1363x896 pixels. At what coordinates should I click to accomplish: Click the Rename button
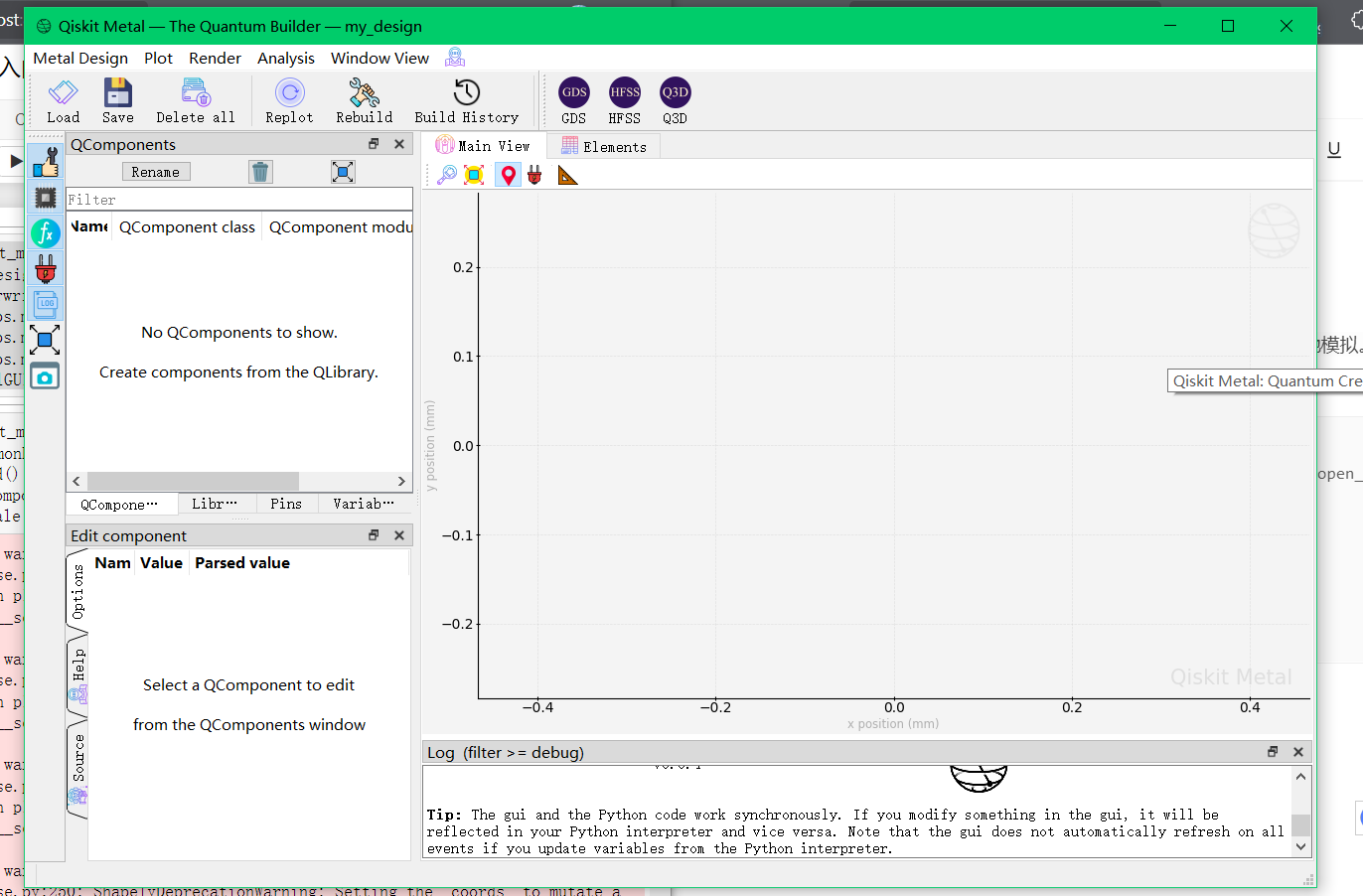pos(156,172)
